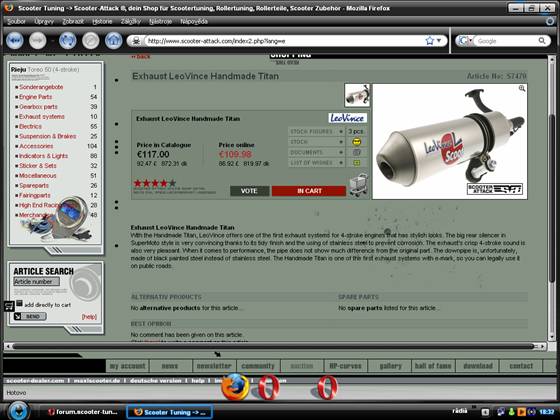560x420 pixels.
Task: Click the site identity icon in address bar
Action: click(x=136, y=41)
